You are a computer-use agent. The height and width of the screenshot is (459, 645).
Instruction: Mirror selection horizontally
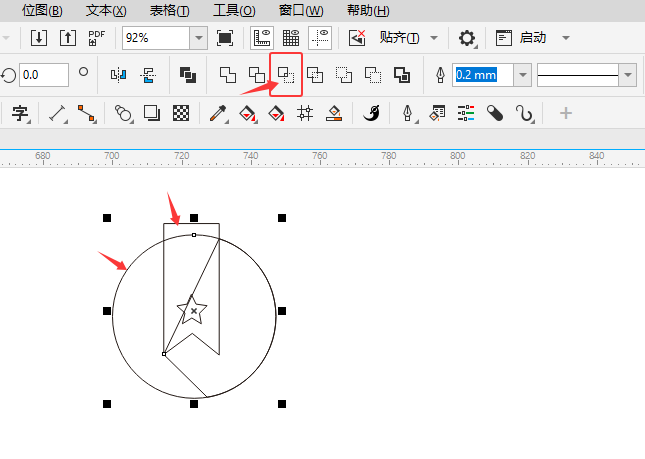point(118,75)
